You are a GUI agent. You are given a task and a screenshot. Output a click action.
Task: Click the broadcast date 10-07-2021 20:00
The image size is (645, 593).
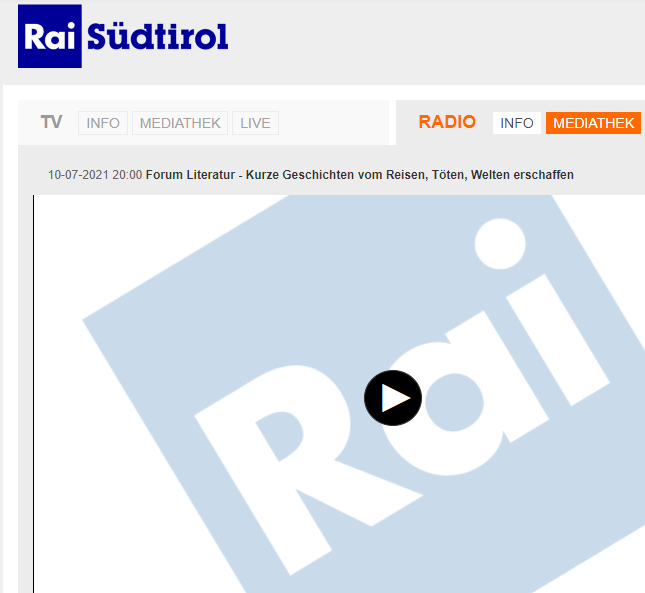coord(95,175)
